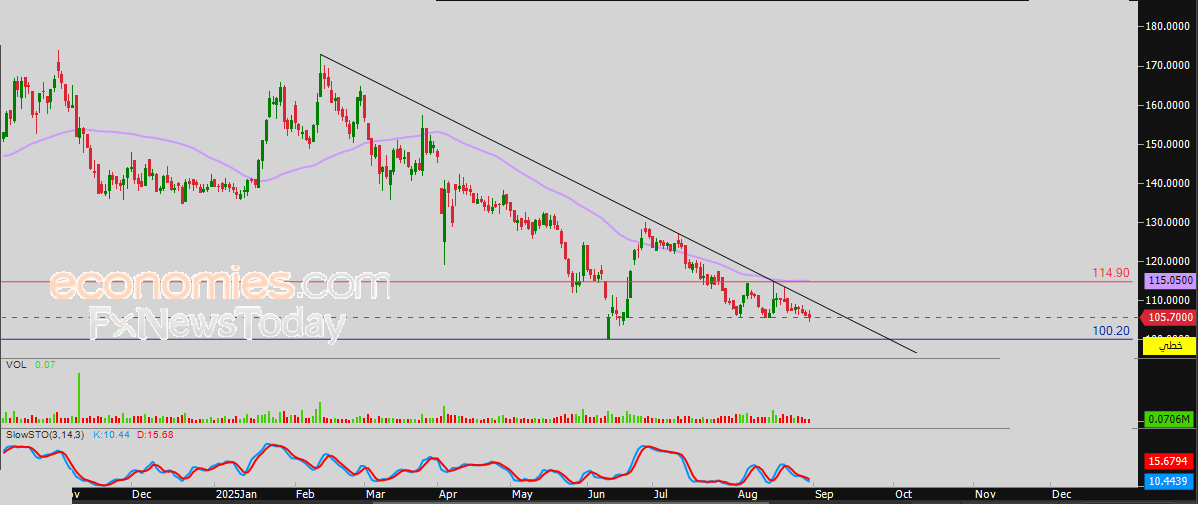This screenshot has height=505, width=1198.
Task: Click the 160.0000 price axis label
Action: coord(1167,105)
